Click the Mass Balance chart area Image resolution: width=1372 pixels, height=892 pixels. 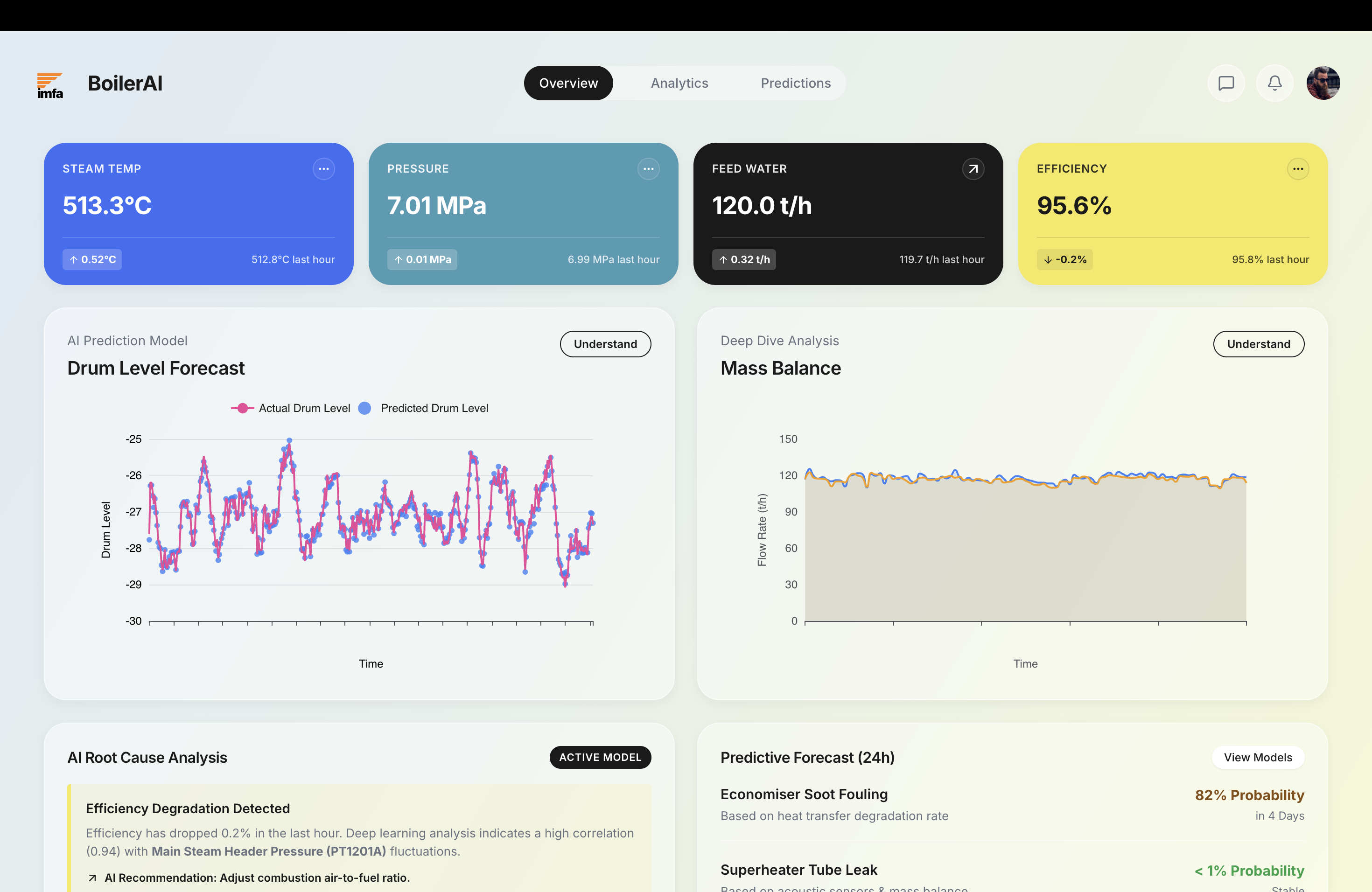1025,530
